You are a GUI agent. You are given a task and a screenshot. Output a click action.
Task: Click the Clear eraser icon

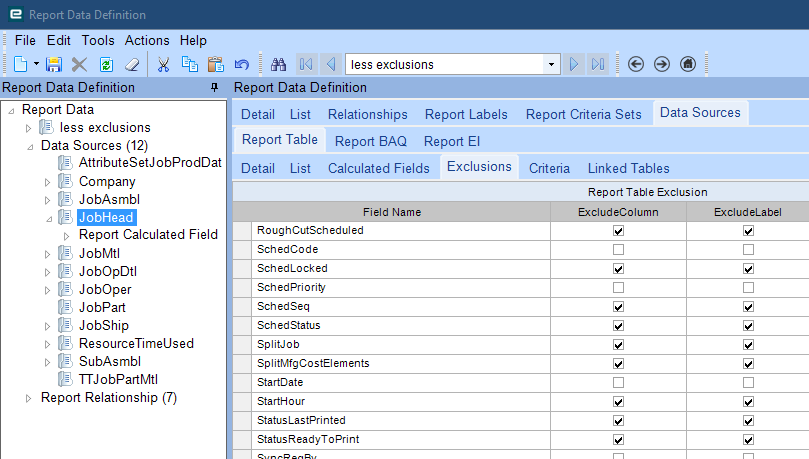133,64
